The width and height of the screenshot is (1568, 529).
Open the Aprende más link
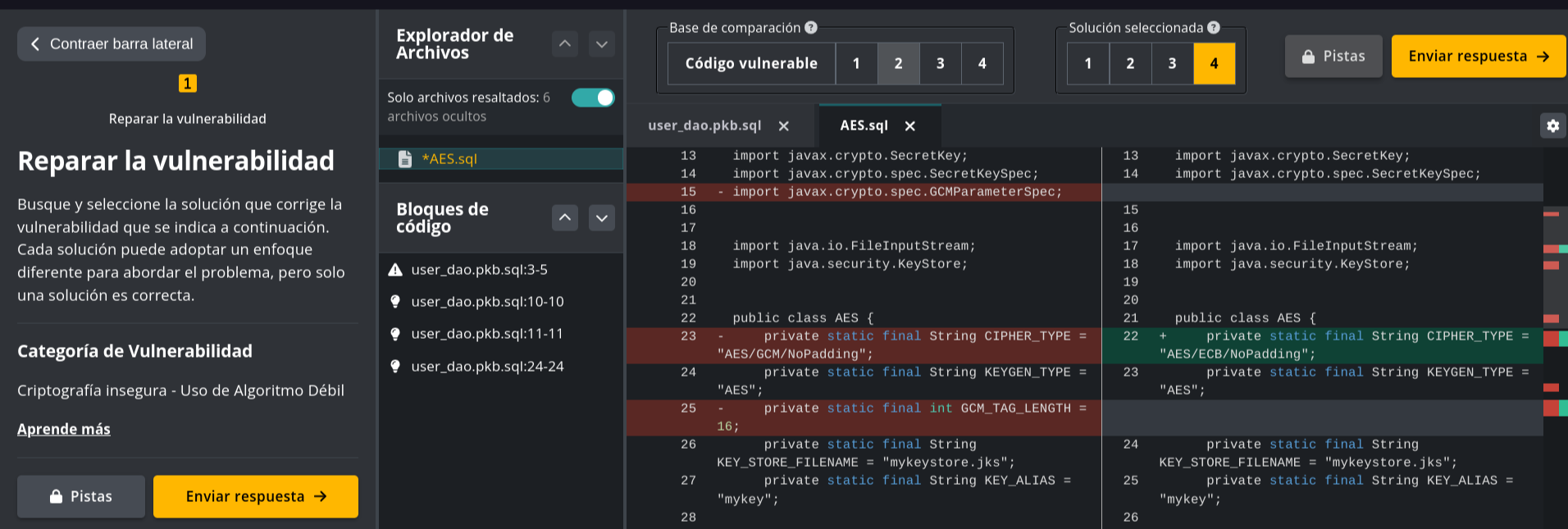coord(64,429)
